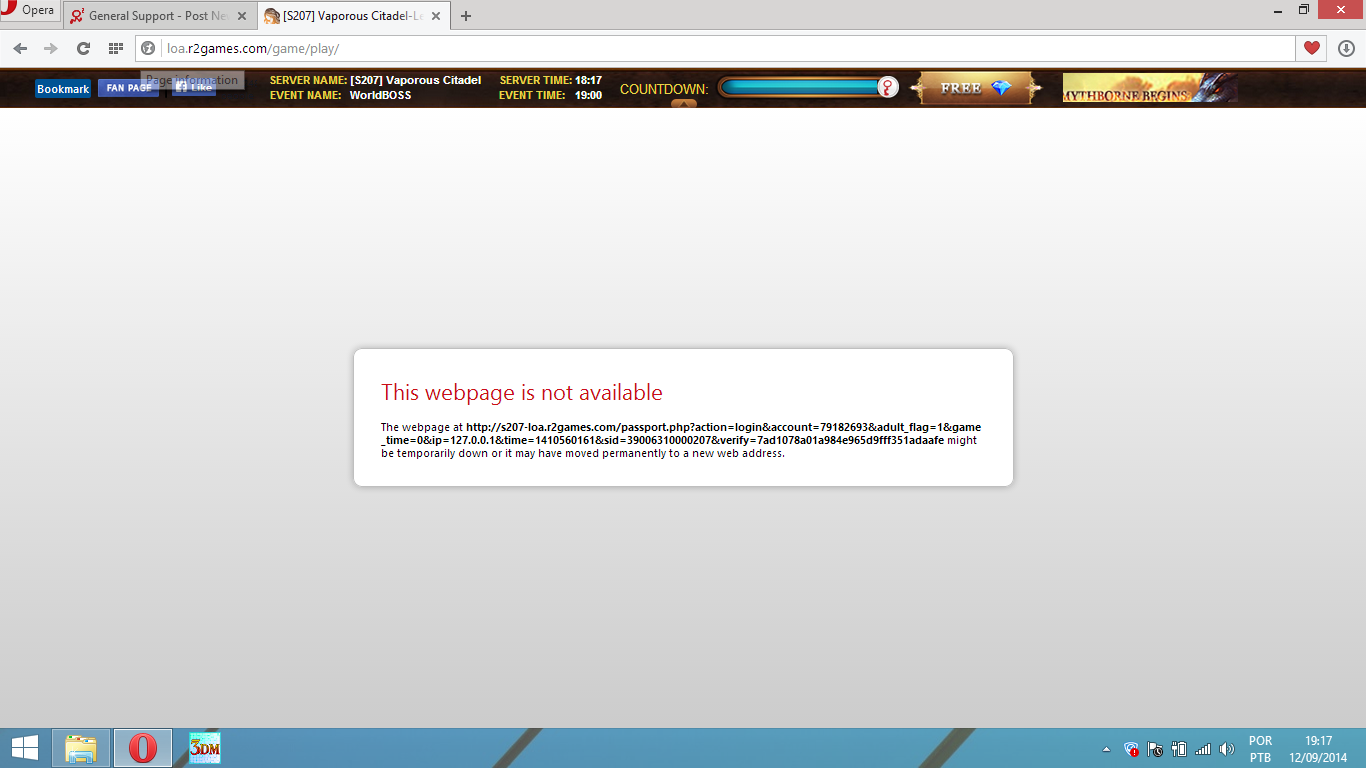The image size is (1366, 768).
Task: Expand the arrow below the countdown
Action: (x=683, y=103)
